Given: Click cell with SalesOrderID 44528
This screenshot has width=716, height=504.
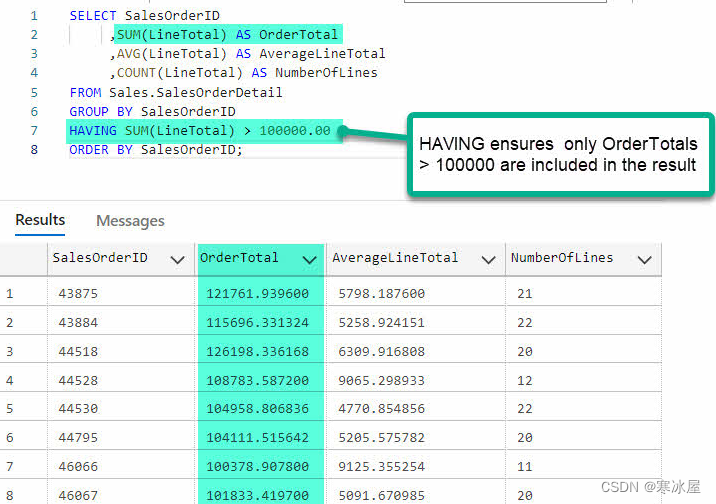Looking at the screenshot, I should 78,380.
